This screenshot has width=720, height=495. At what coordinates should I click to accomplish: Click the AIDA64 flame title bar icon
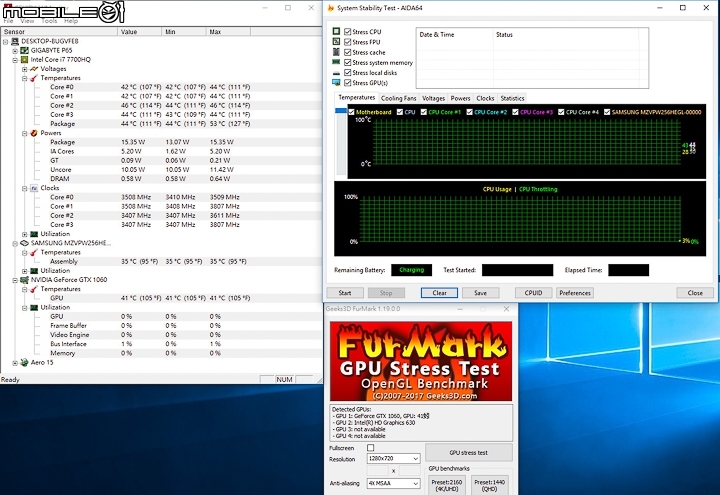coord(331,8)
